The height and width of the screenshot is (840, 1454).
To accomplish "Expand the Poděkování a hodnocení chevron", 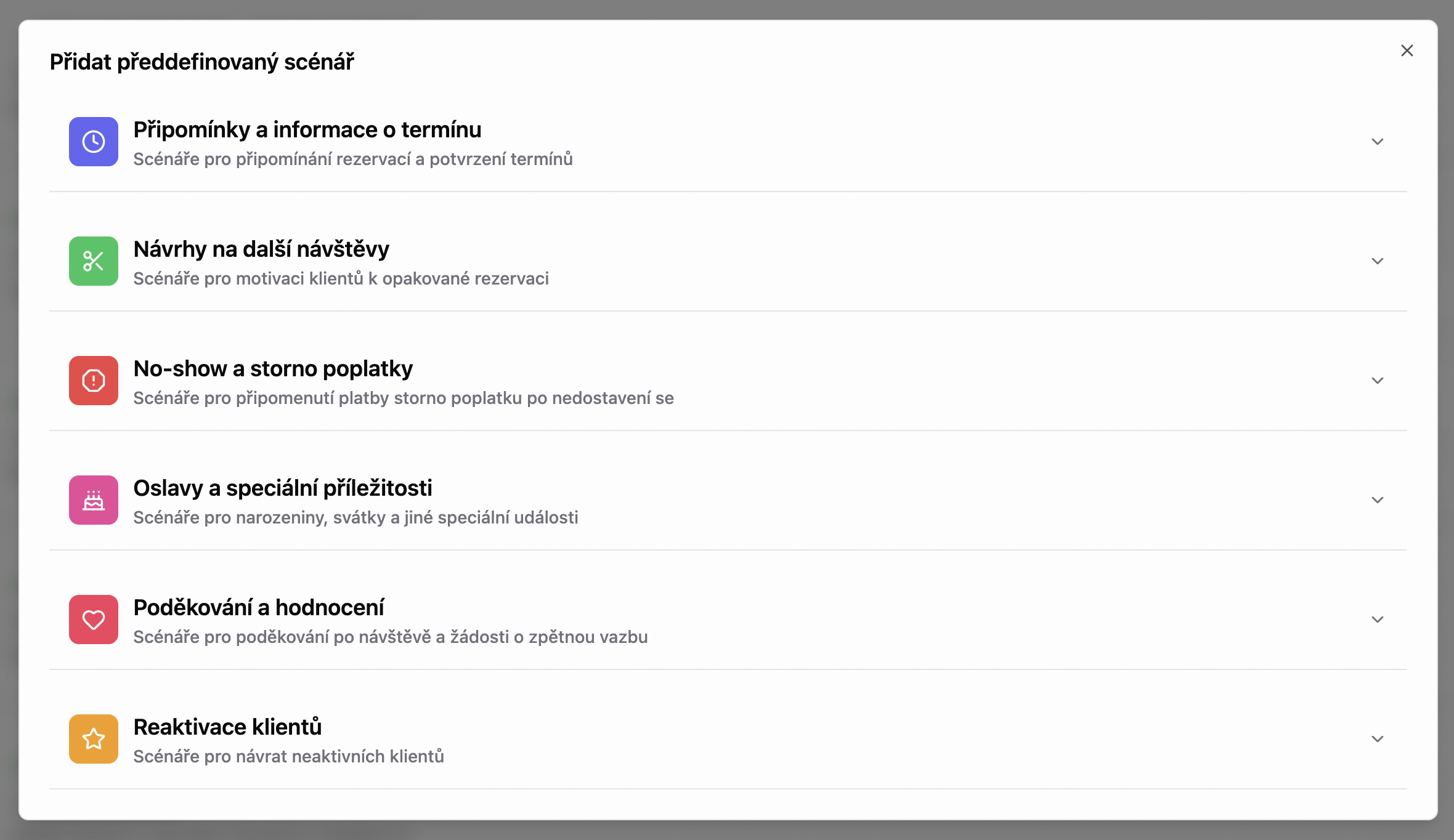I will pos(1378,620).
